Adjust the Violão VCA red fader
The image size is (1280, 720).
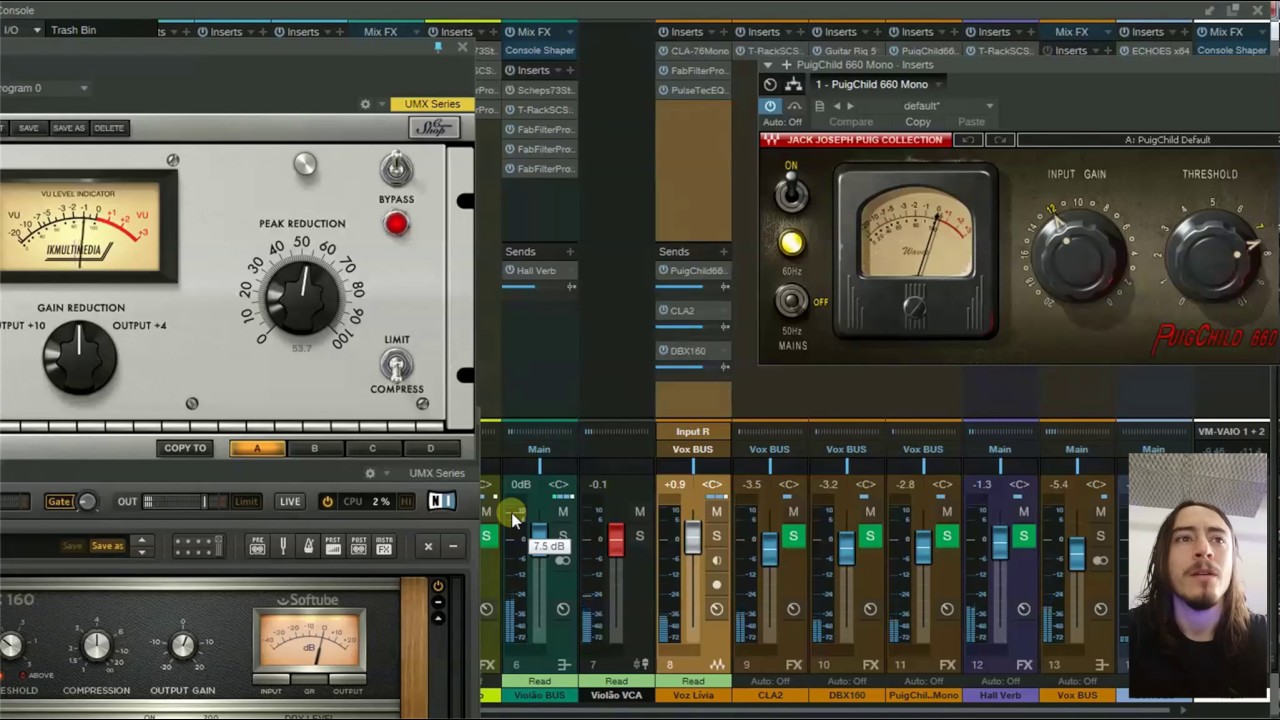(x=616, y=539)
